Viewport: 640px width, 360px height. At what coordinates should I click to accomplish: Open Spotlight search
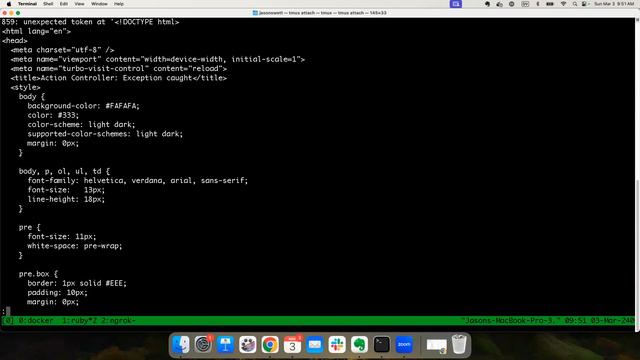click(x=575, y=4)
